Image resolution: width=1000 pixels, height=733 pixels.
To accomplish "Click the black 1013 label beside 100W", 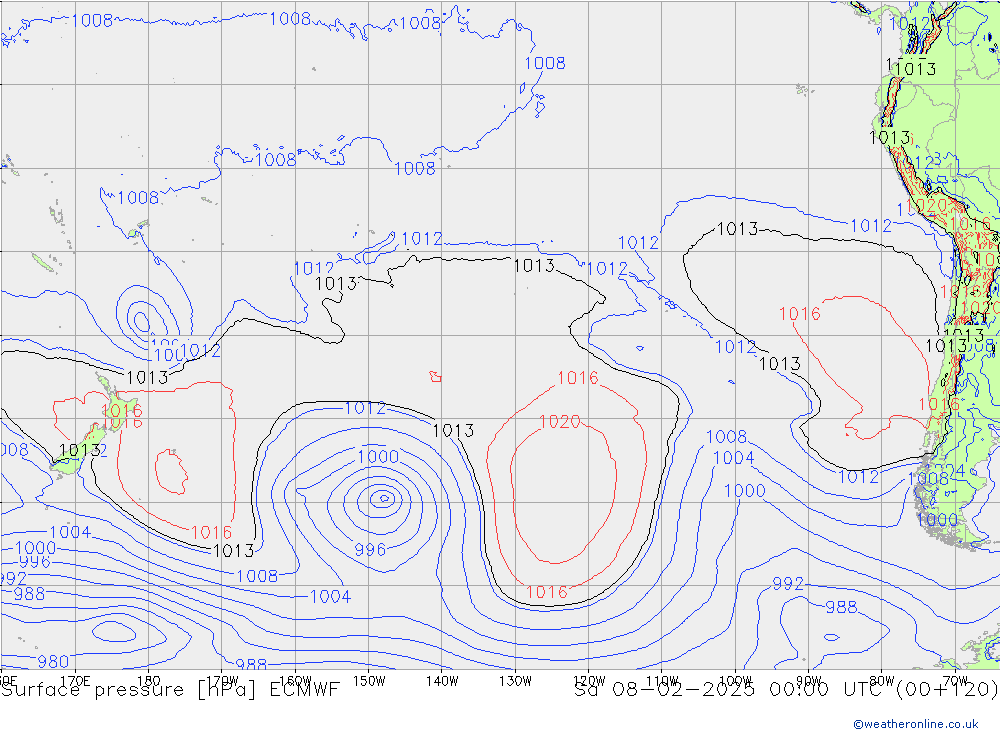I will tap(738, 229).
